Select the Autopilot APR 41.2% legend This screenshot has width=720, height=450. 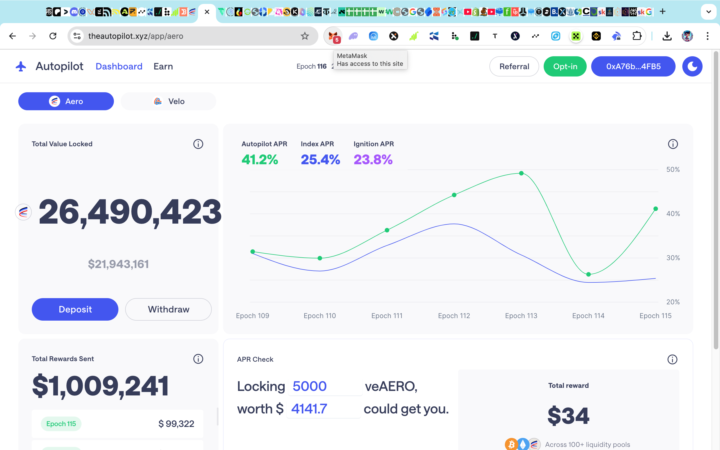264,153
